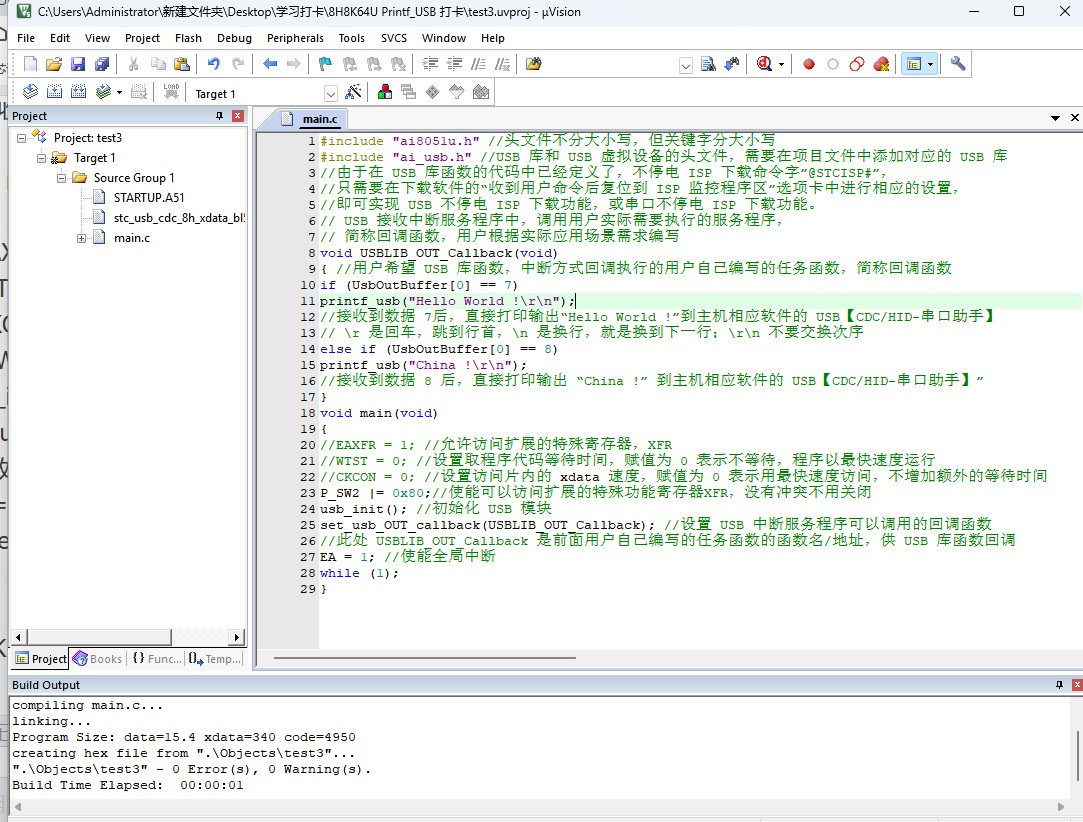
Task: Open the find text combo dropdown arrow
Action: pos(686,66)
